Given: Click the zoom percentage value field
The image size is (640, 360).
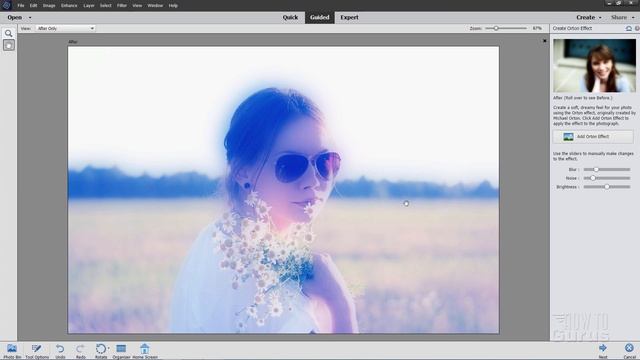Looking at the screenshot, I should pyautogui.click(x=537, y=29).
